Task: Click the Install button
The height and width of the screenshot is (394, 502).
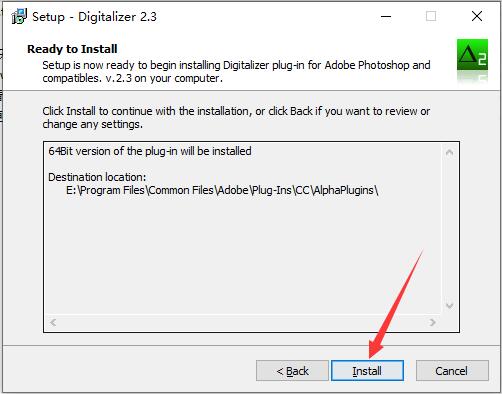Action: 367,370
